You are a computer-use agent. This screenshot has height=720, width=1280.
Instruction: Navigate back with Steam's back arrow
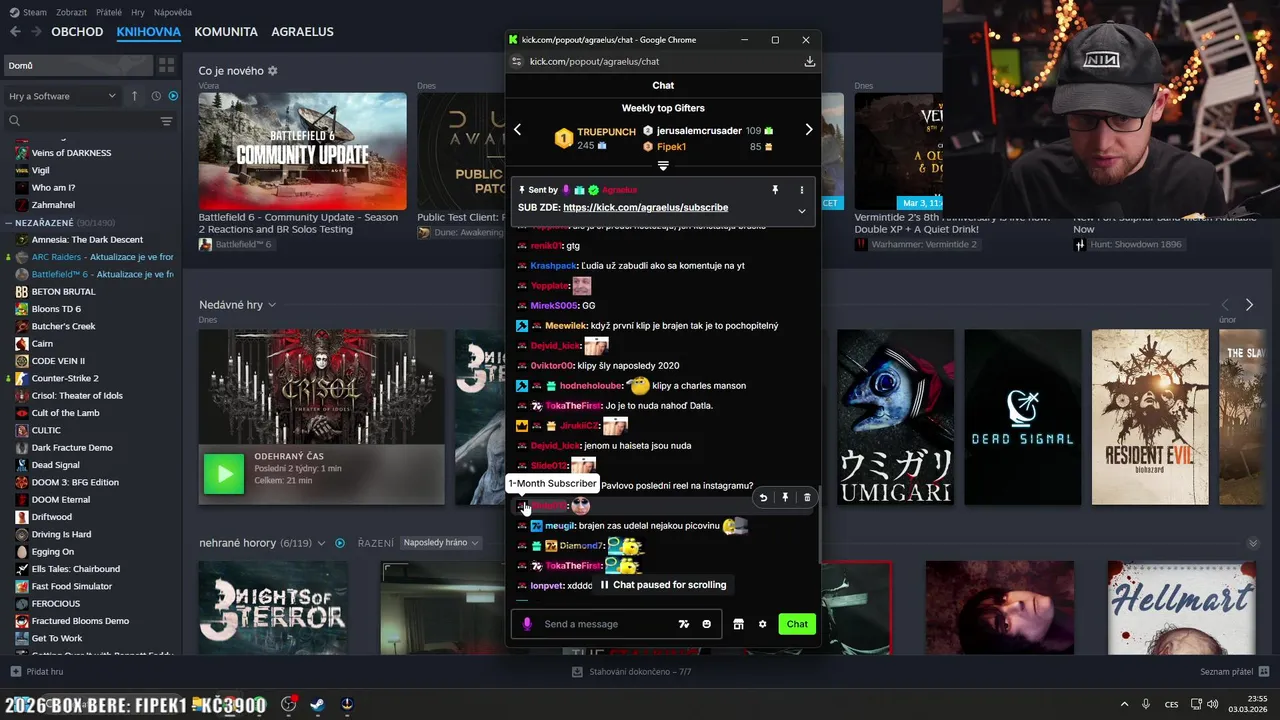click(x=15, y=32)
